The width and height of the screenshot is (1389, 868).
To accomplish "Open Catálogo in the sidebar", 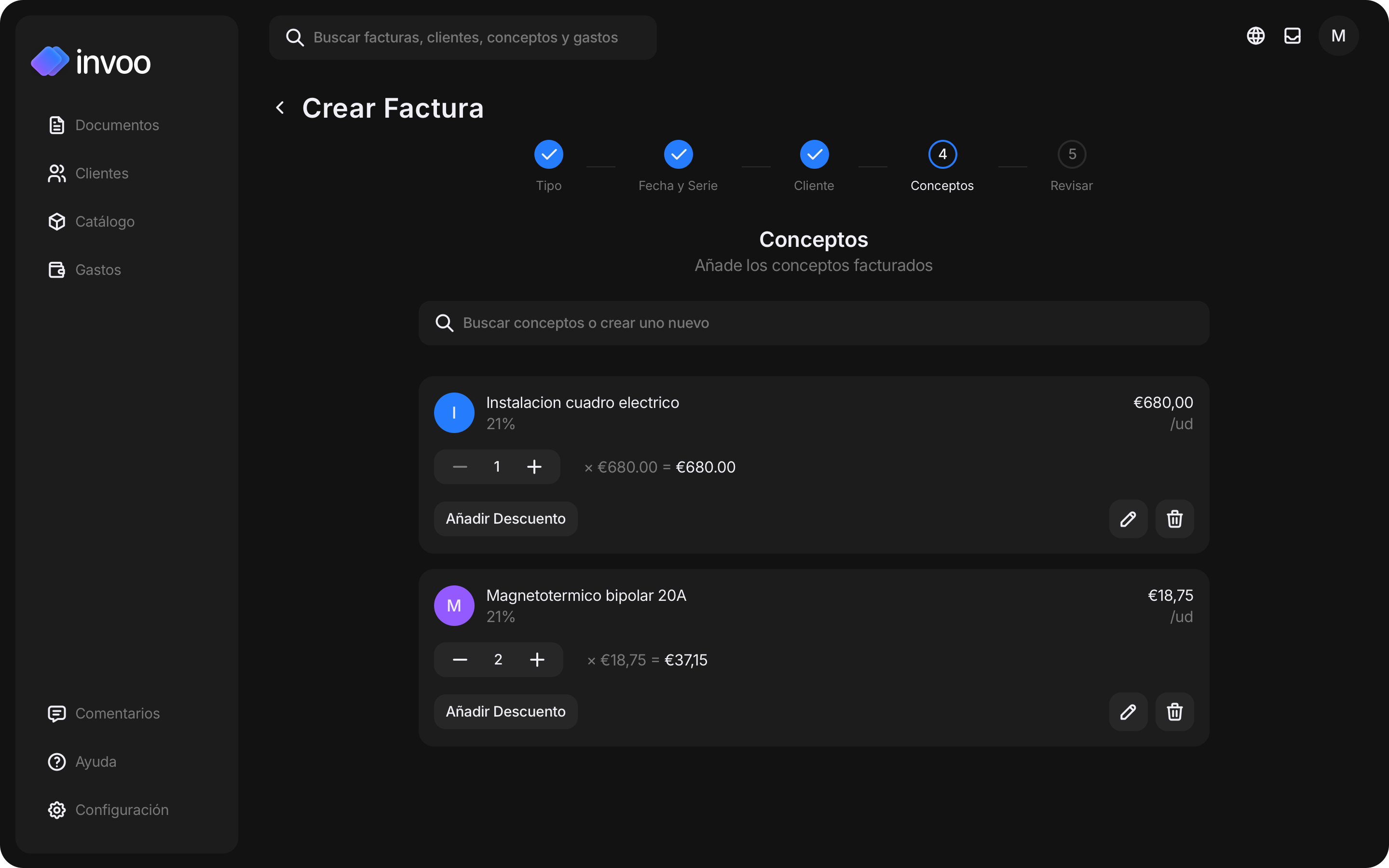I will tap(92, 222).
